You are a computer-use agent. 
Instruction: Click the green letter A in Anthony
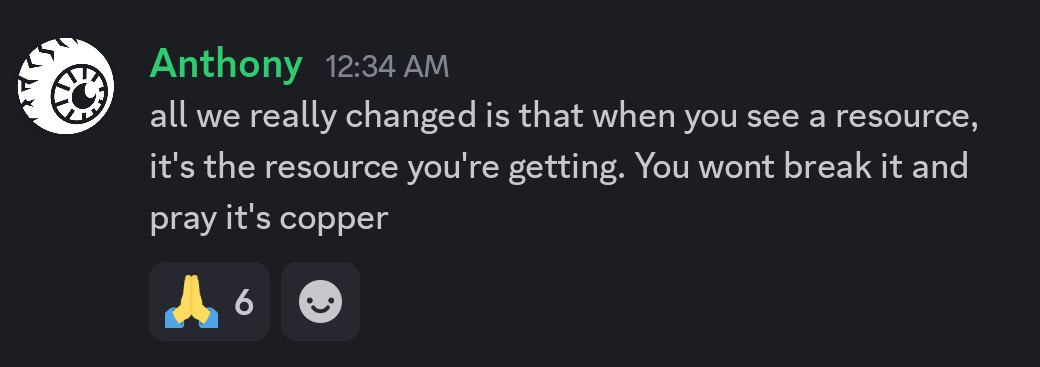pos(164,64)
